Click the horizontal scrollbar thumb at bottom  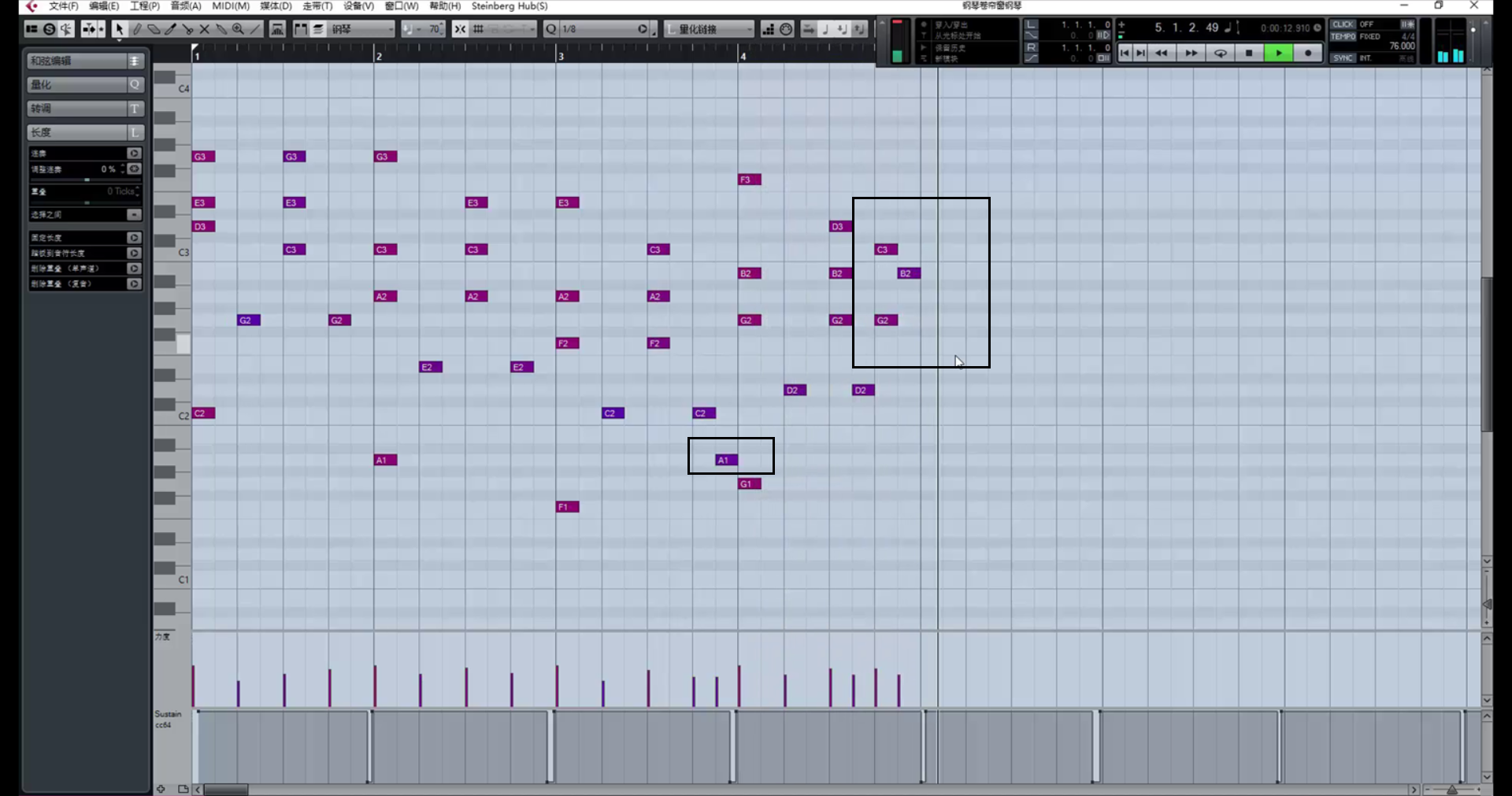point(226,790)
